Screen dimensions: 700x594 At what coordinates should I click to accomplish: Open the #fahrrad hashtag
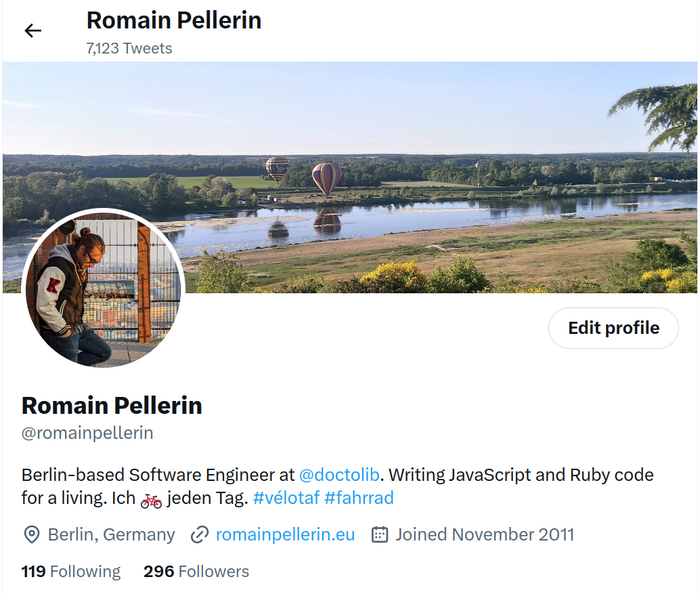(359, 498)
